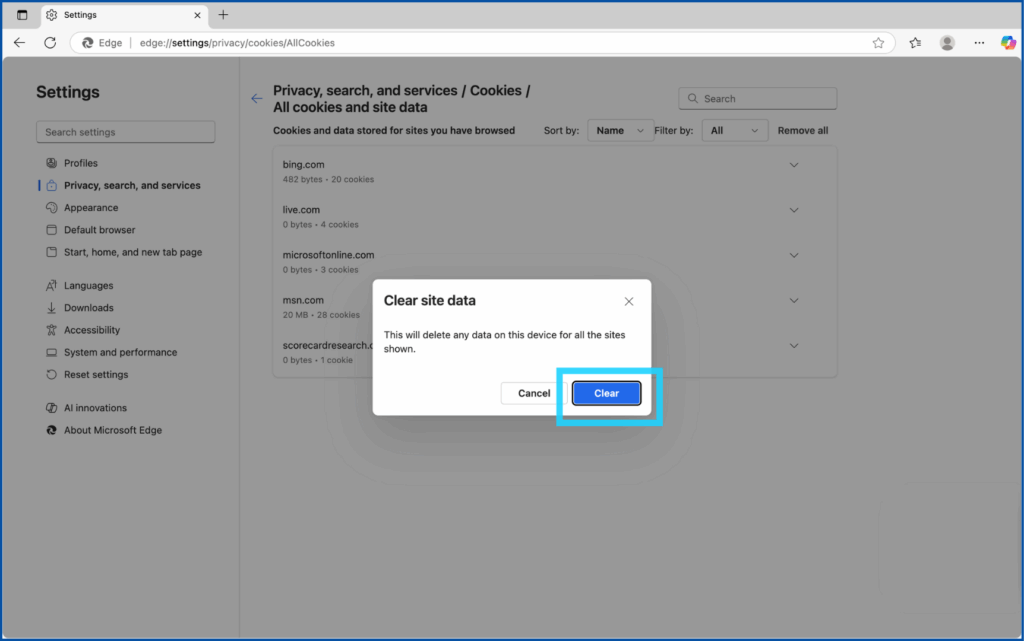This screenshot has width=1024, height=641.
Task: Close the Clear site data dialog
Action: point(628,301)
